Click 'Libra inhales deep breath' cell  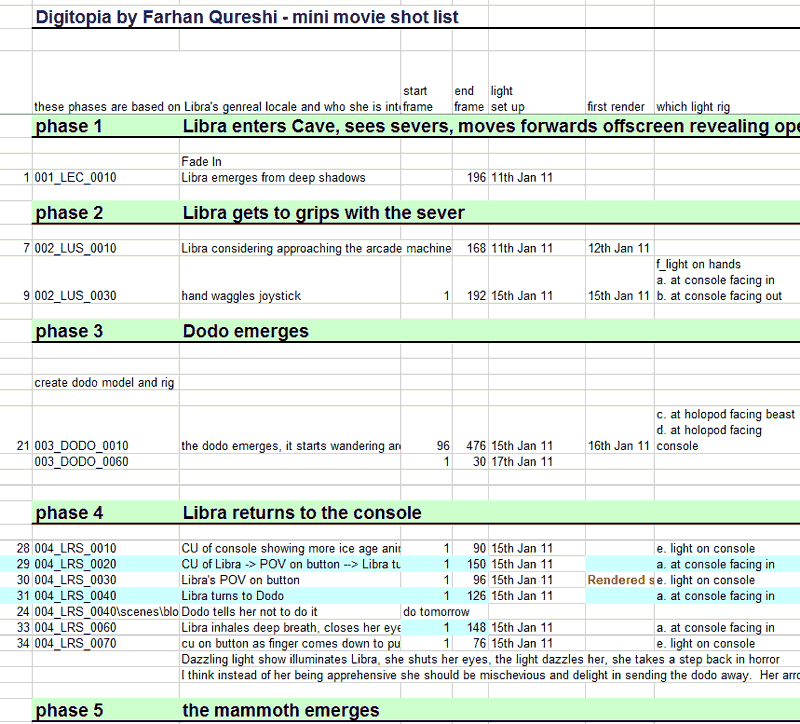290,628
